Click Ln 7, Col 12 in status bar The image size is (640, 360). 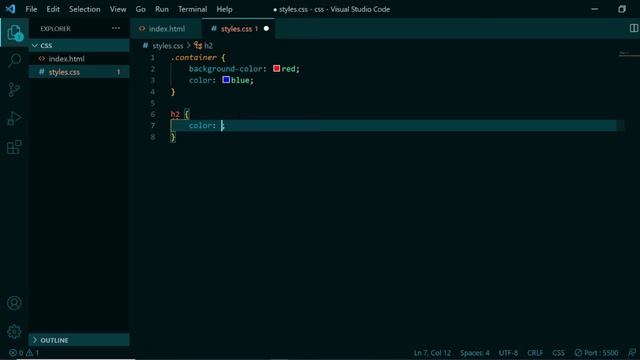(432, 353)
